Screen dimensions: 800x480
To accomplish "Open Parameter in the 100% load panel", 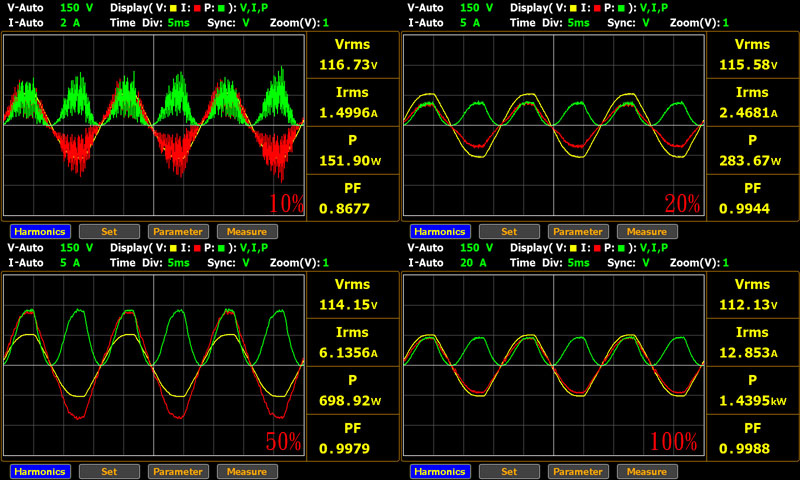I will point(578,471).
